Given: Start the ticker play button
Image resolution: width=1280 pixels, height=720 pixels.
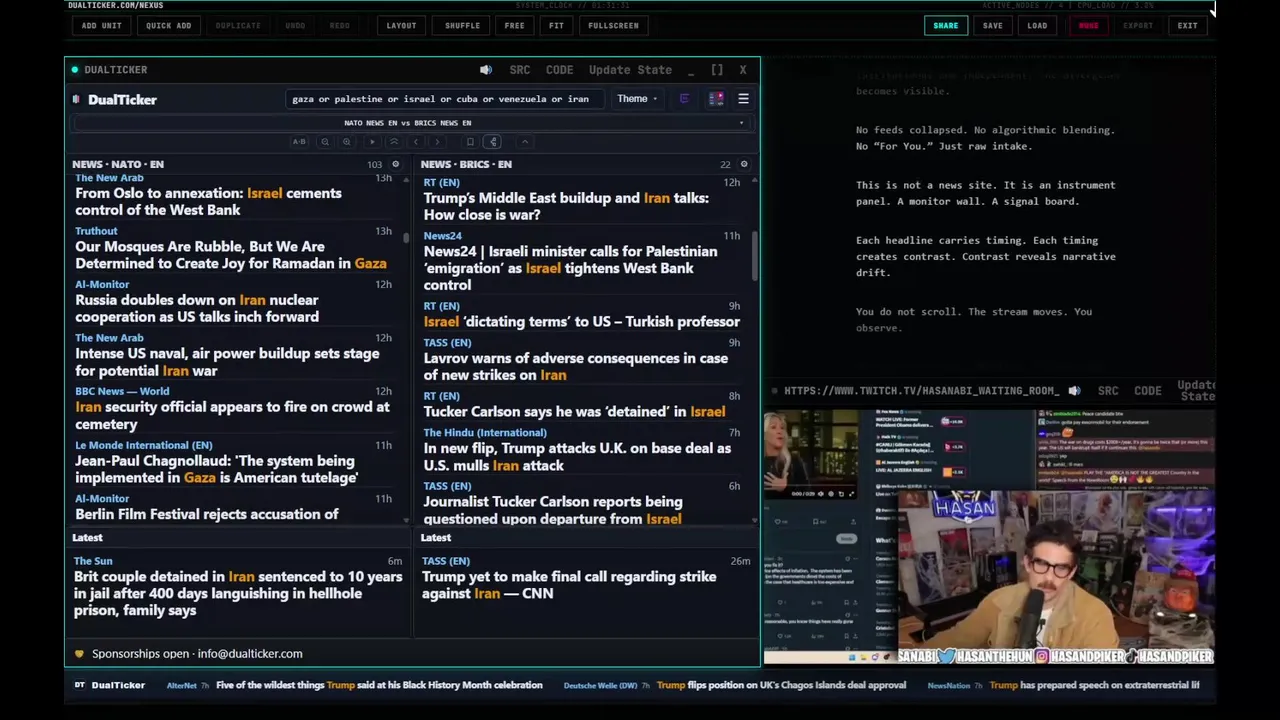Looking at the screenshot, I should click(372, 142).
